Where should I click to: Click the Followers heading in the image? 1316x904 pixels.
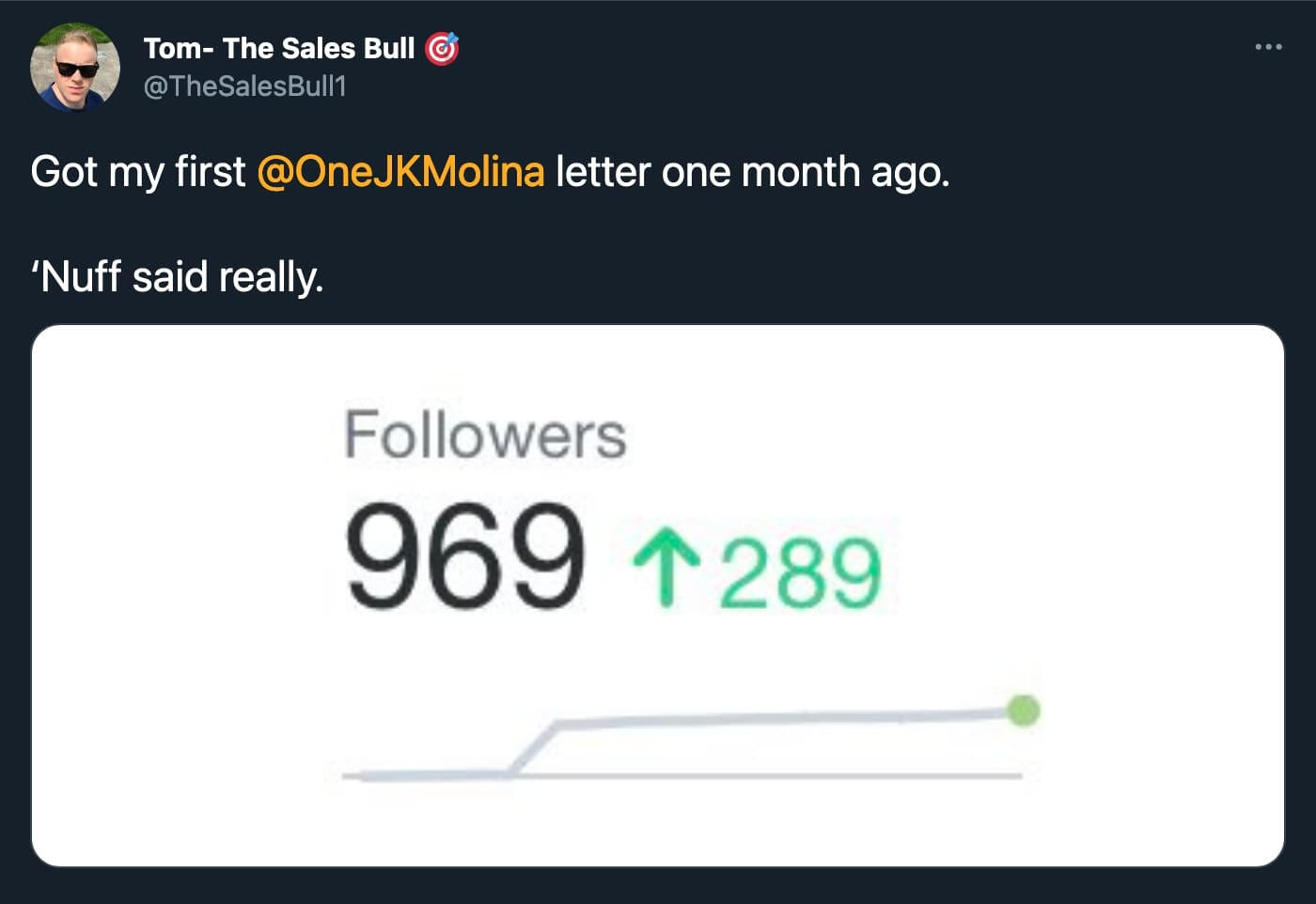click(x=485, y=435)
